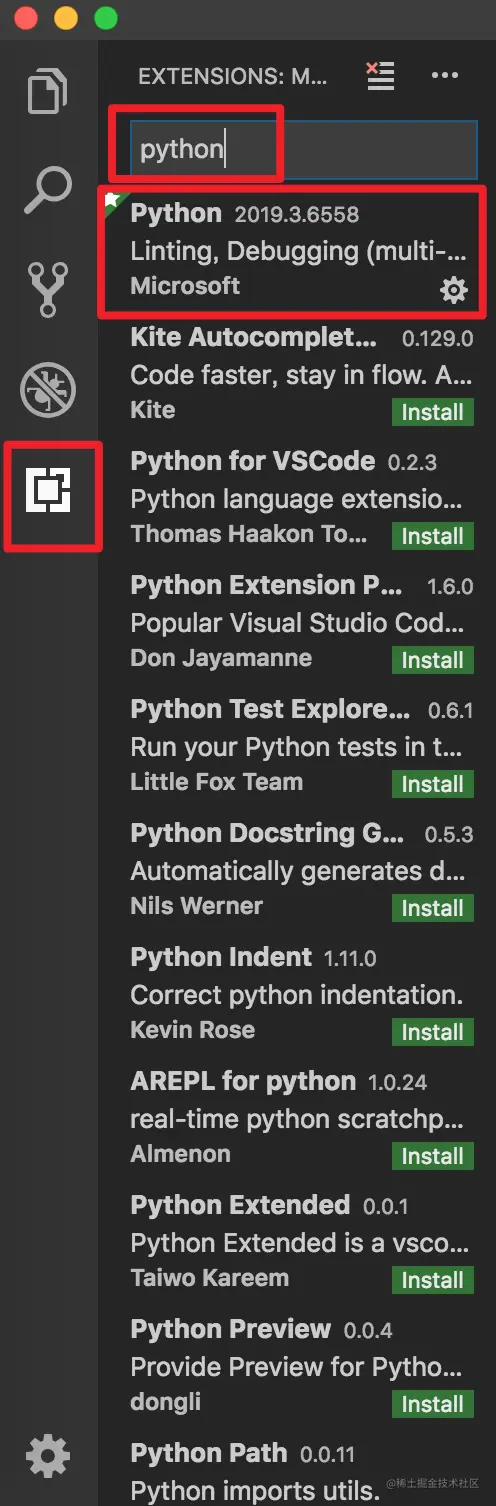The height and width of the screenshot is (1506, 496).
Task: Install the Python Indent extension
Action: click(432, 1032)
